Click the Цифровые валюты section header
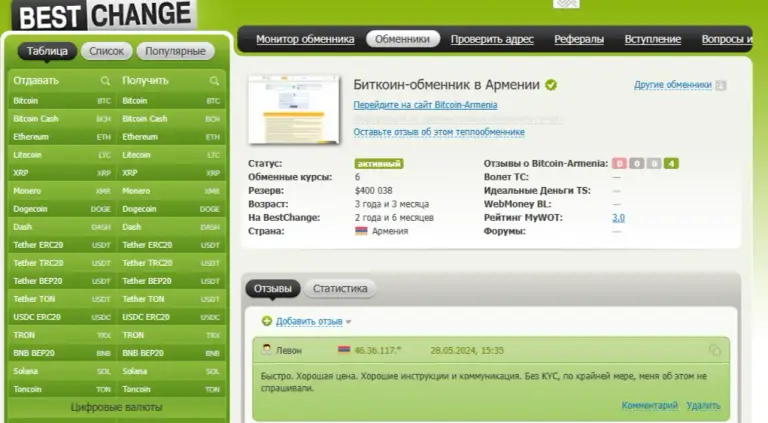 117,407
